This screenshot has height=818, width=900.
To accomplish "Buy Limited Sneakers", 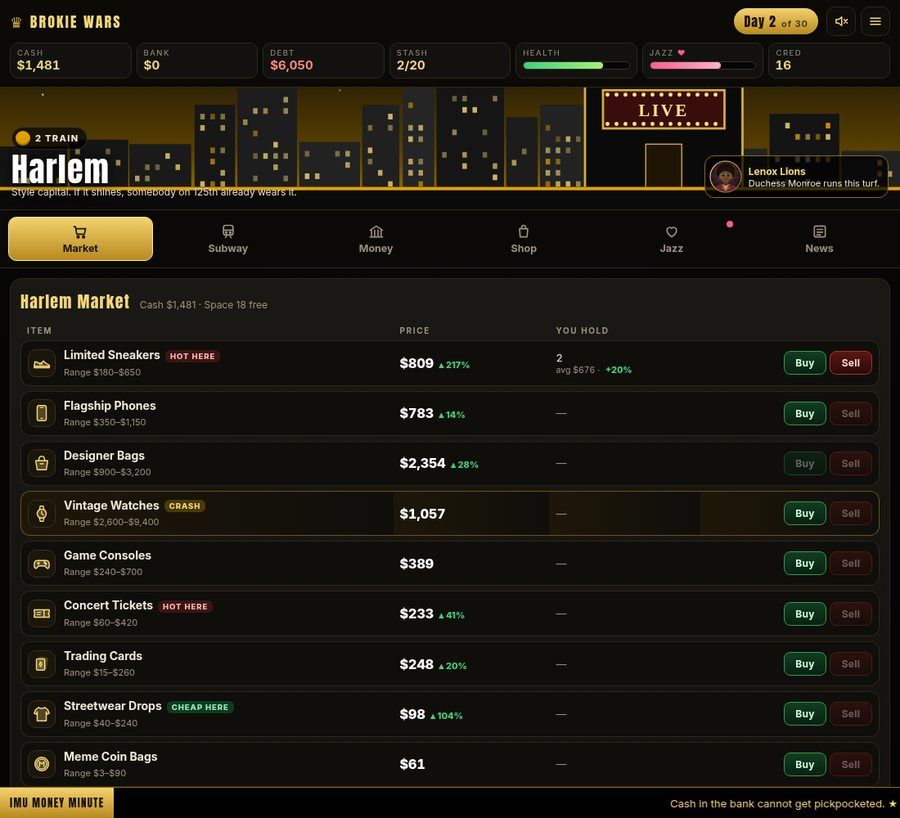I will point(805,363).
